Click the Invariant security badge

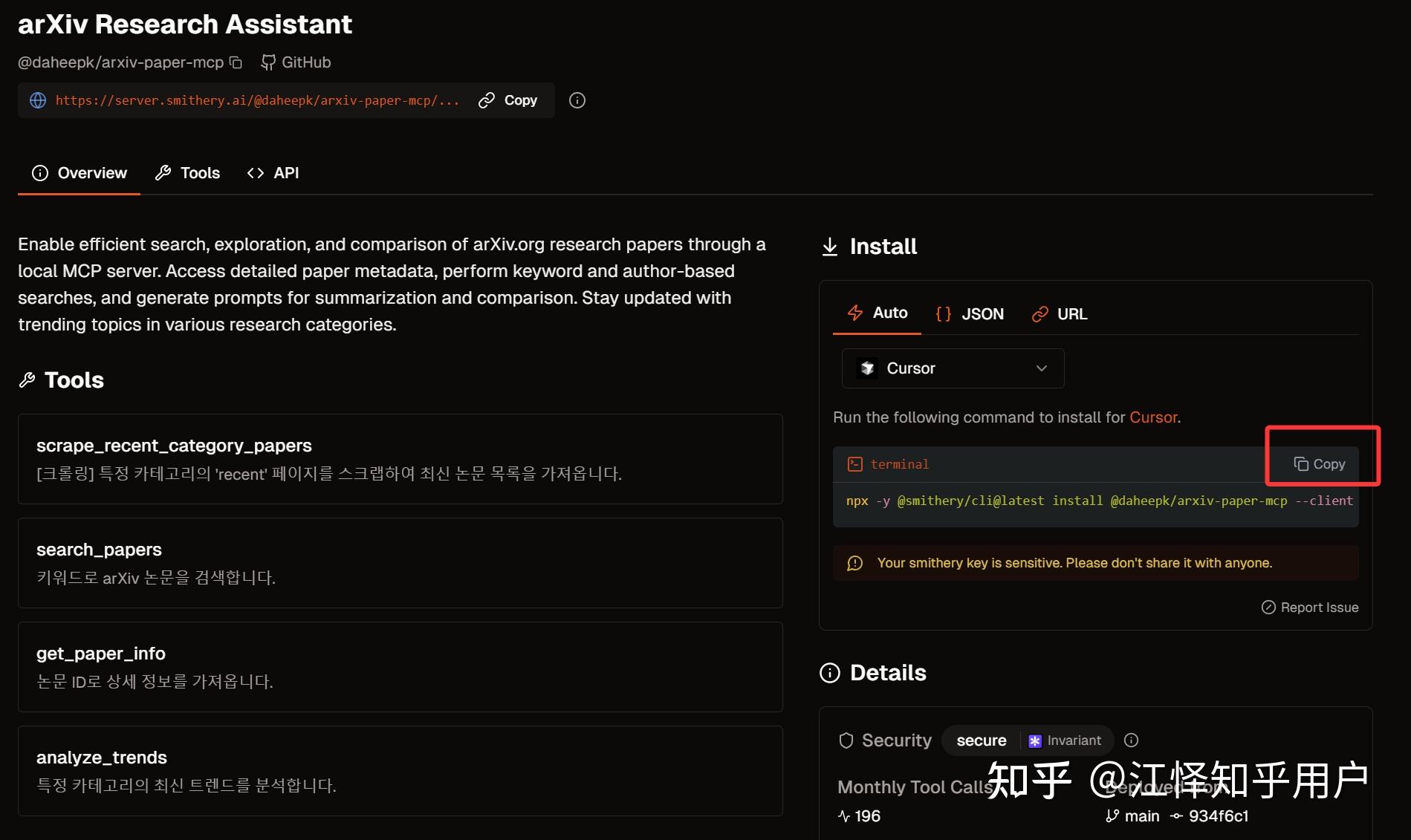pyautogui.click(x=1065, y=740)
